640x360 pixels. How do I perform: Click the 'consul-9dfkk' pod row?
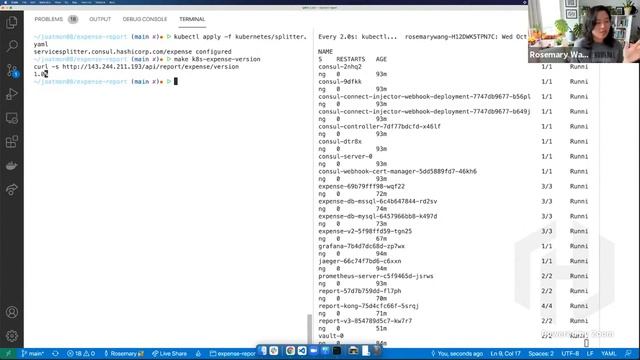[340, 82]
